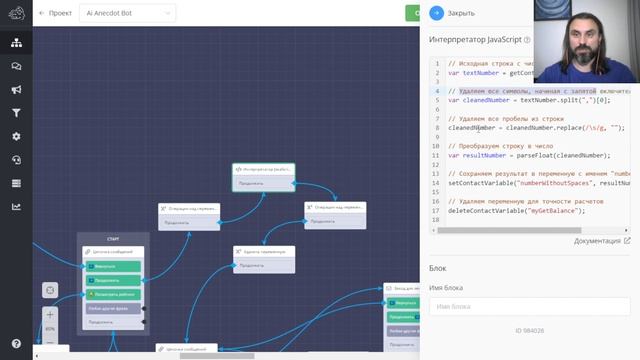Click the fit-to-screen button on canvas

(50, 290)
